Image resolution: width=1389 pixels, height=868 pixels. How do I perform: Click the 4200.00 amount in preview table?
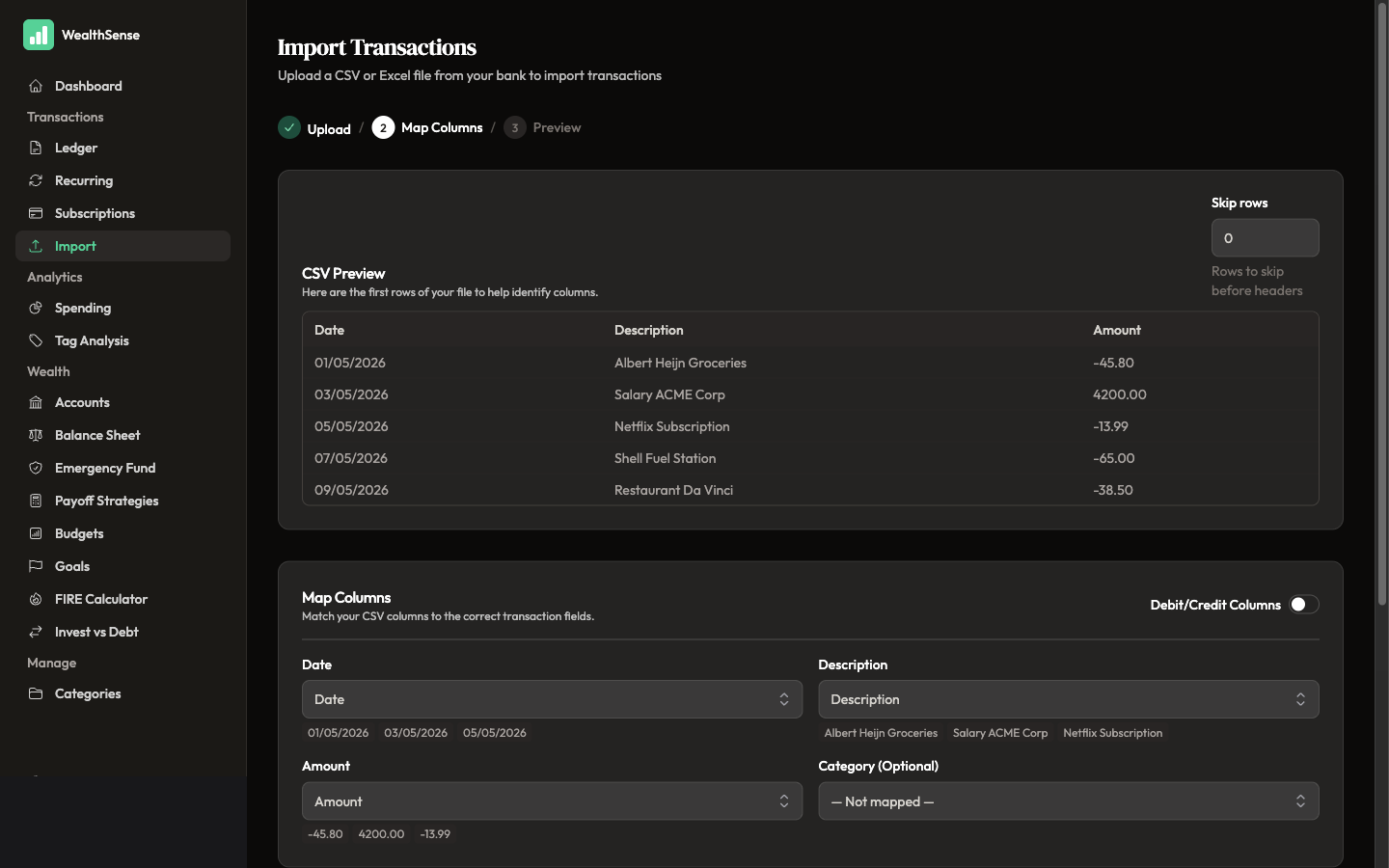click(1119, 394)
